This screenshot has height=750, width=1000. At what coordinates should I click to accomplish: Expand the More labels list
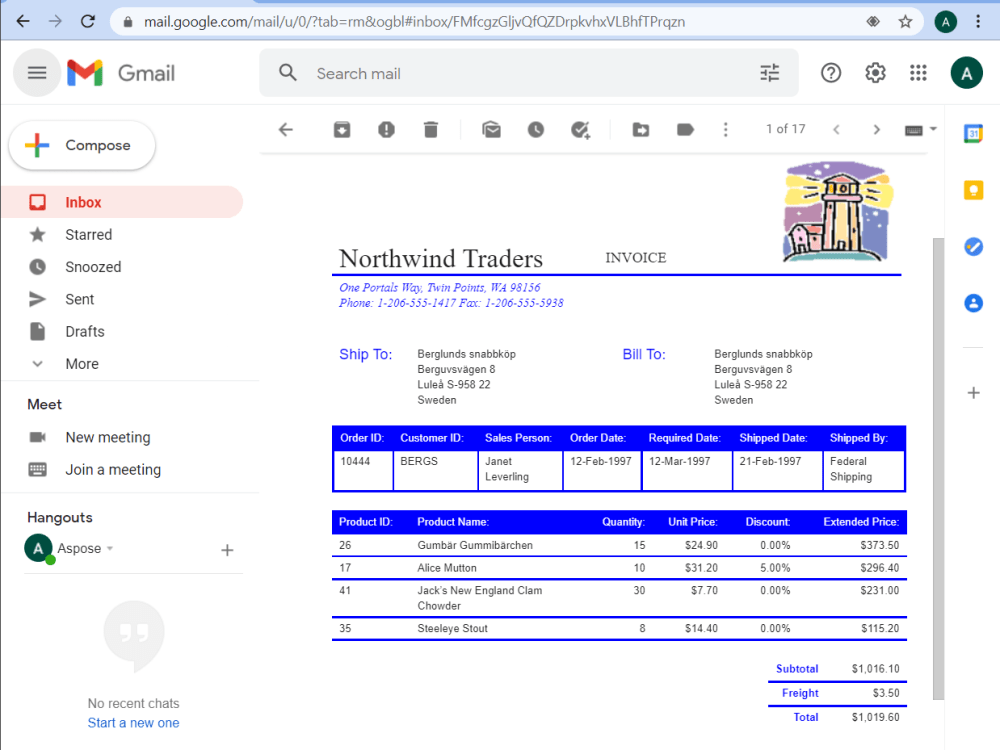(x=82, y=364)
